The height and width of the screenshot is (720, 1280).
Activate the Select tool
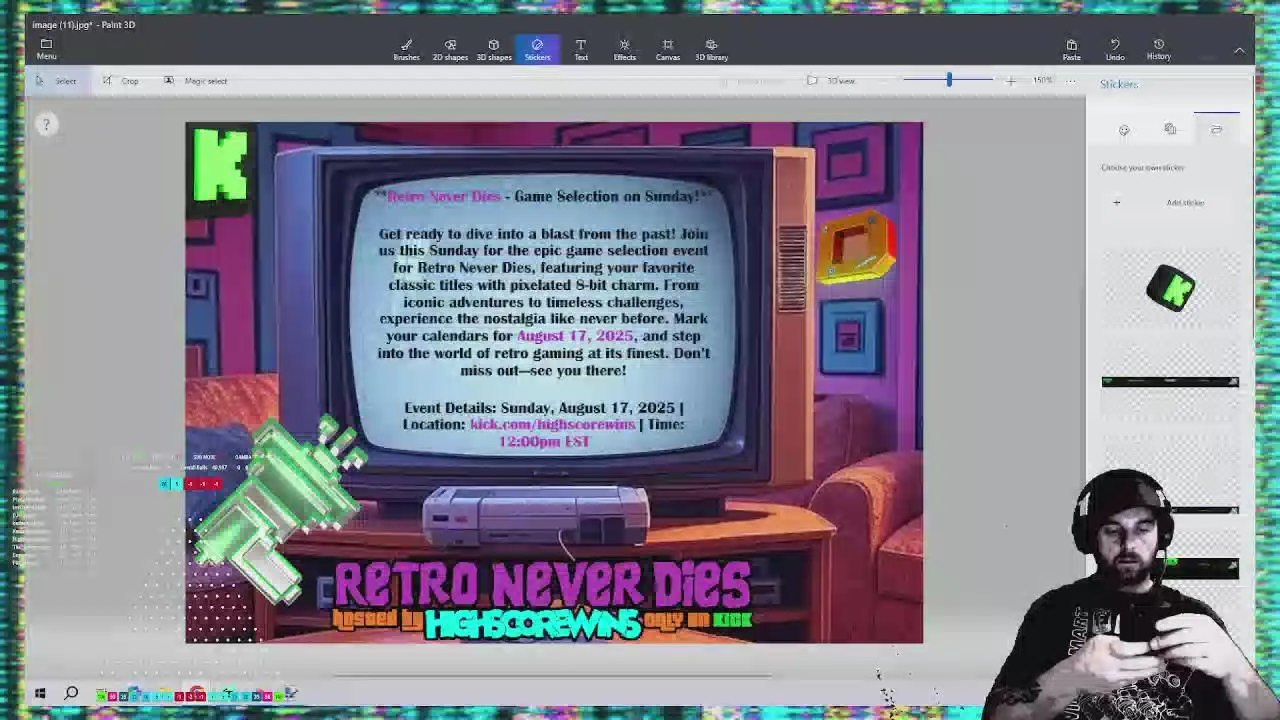click(x=56, y=81)
